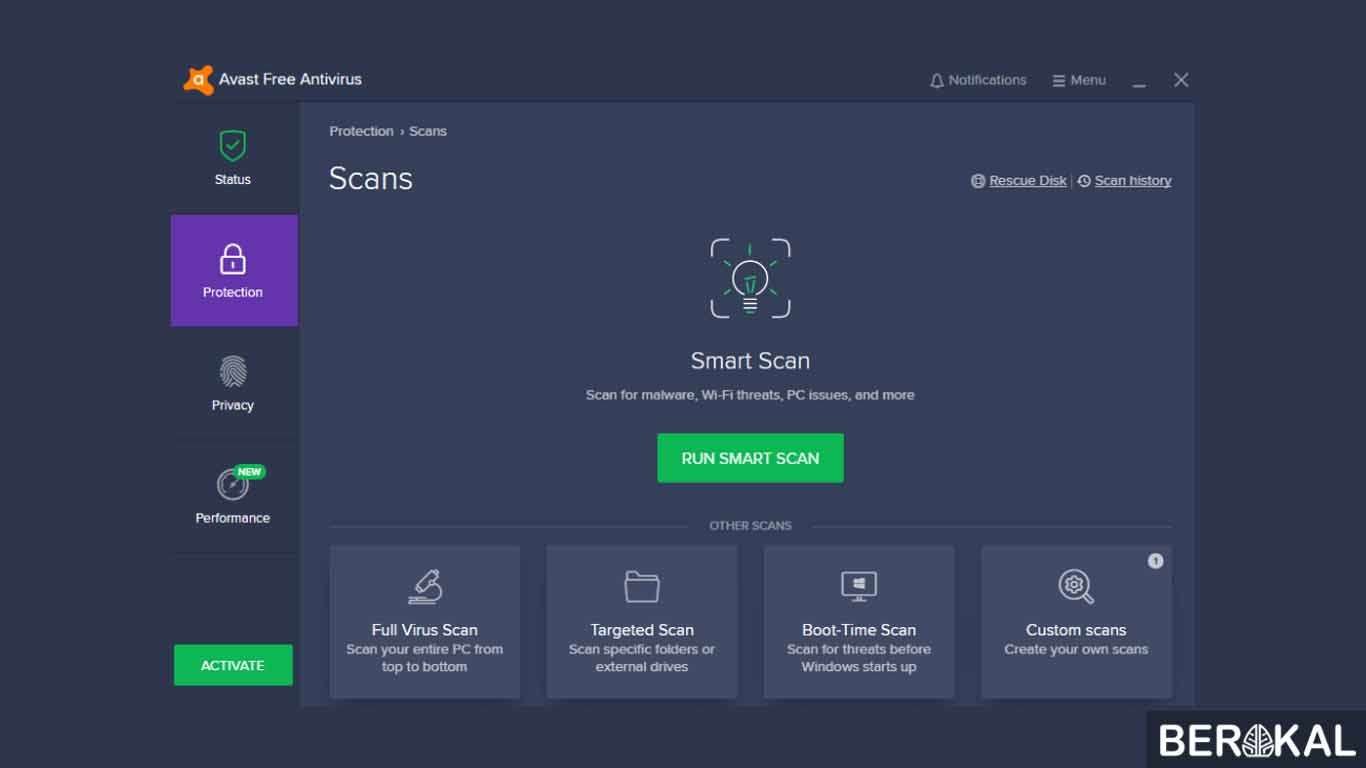
Task: Open the Privacy fingerprint tab
Action: pos(233,383)
